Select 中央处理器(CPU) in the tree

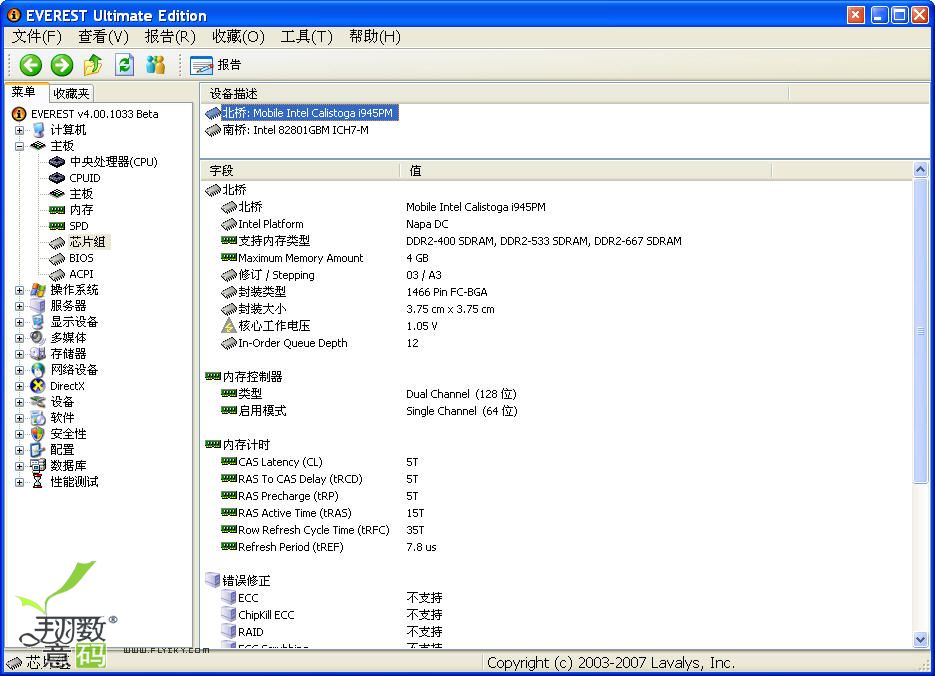(x=113, y=162)
